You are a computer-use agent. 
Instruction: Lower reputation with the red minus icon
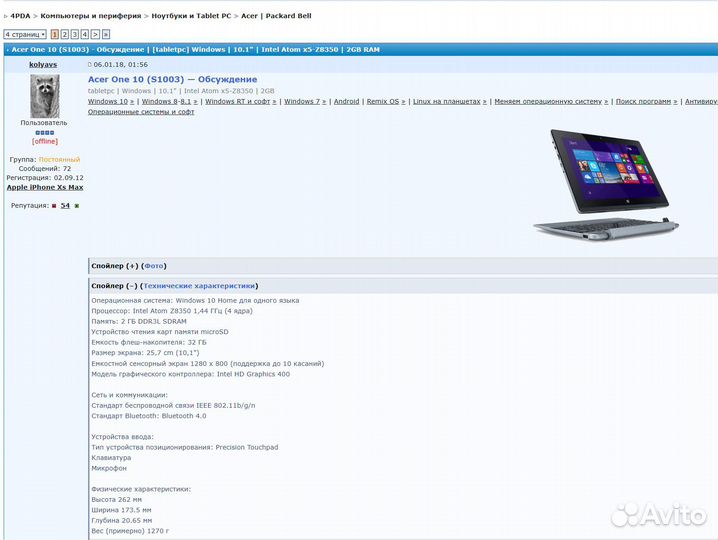pyautogui.click(x=54, y=206)
